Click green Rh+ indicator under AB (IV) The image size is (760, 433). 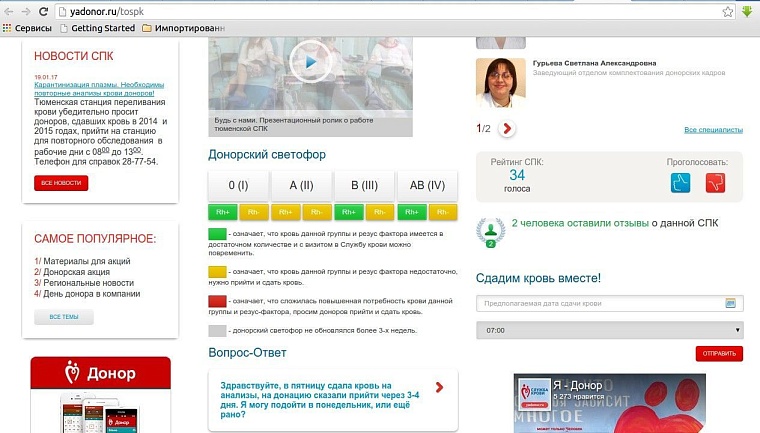[x=412, y=212]
